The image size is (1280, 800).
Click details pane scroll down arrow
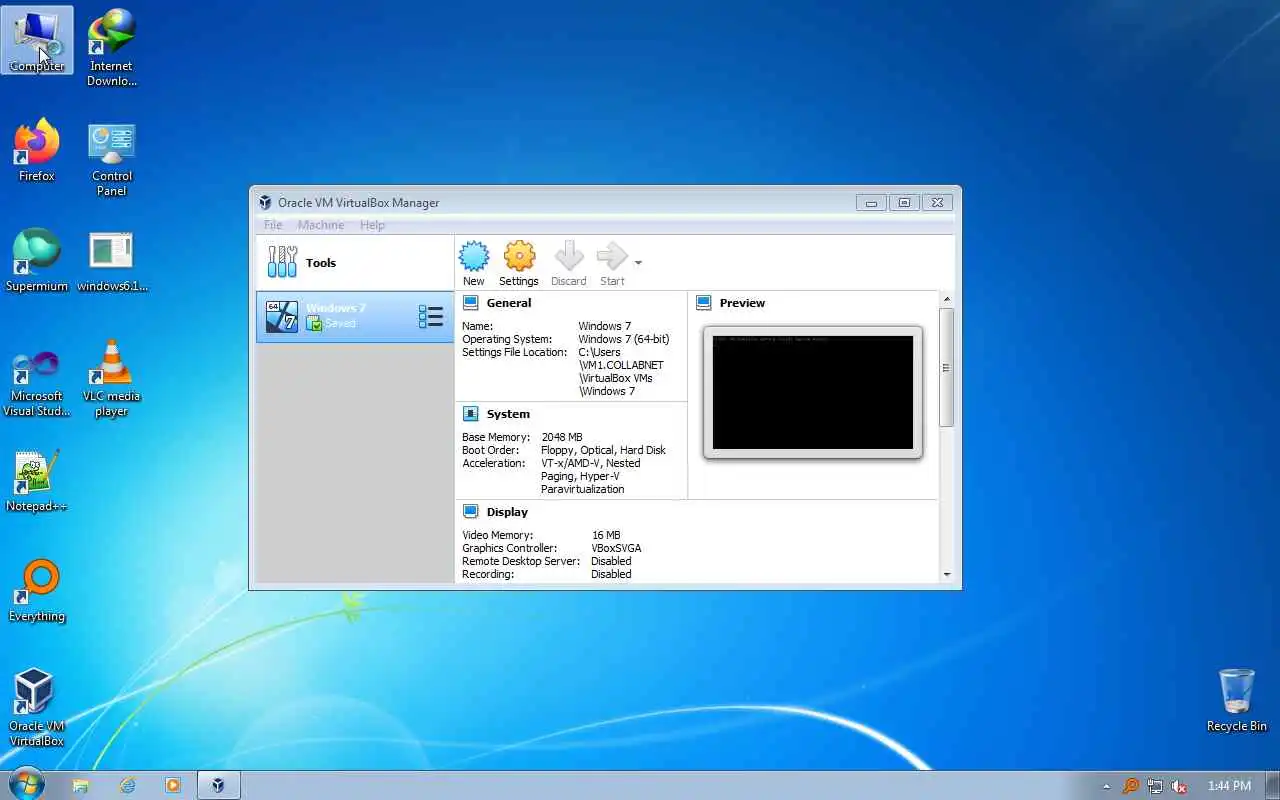947,575
